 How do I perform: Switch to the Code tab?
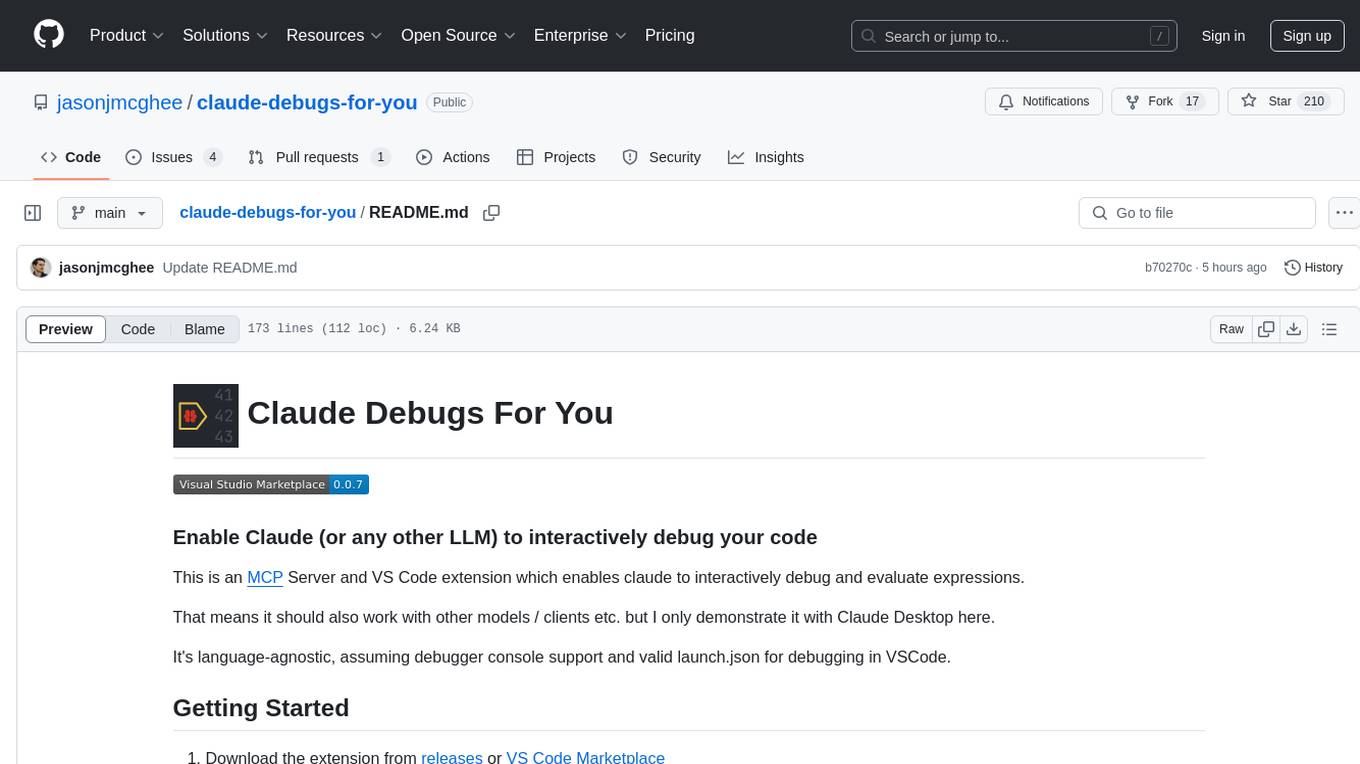(71, 157)
